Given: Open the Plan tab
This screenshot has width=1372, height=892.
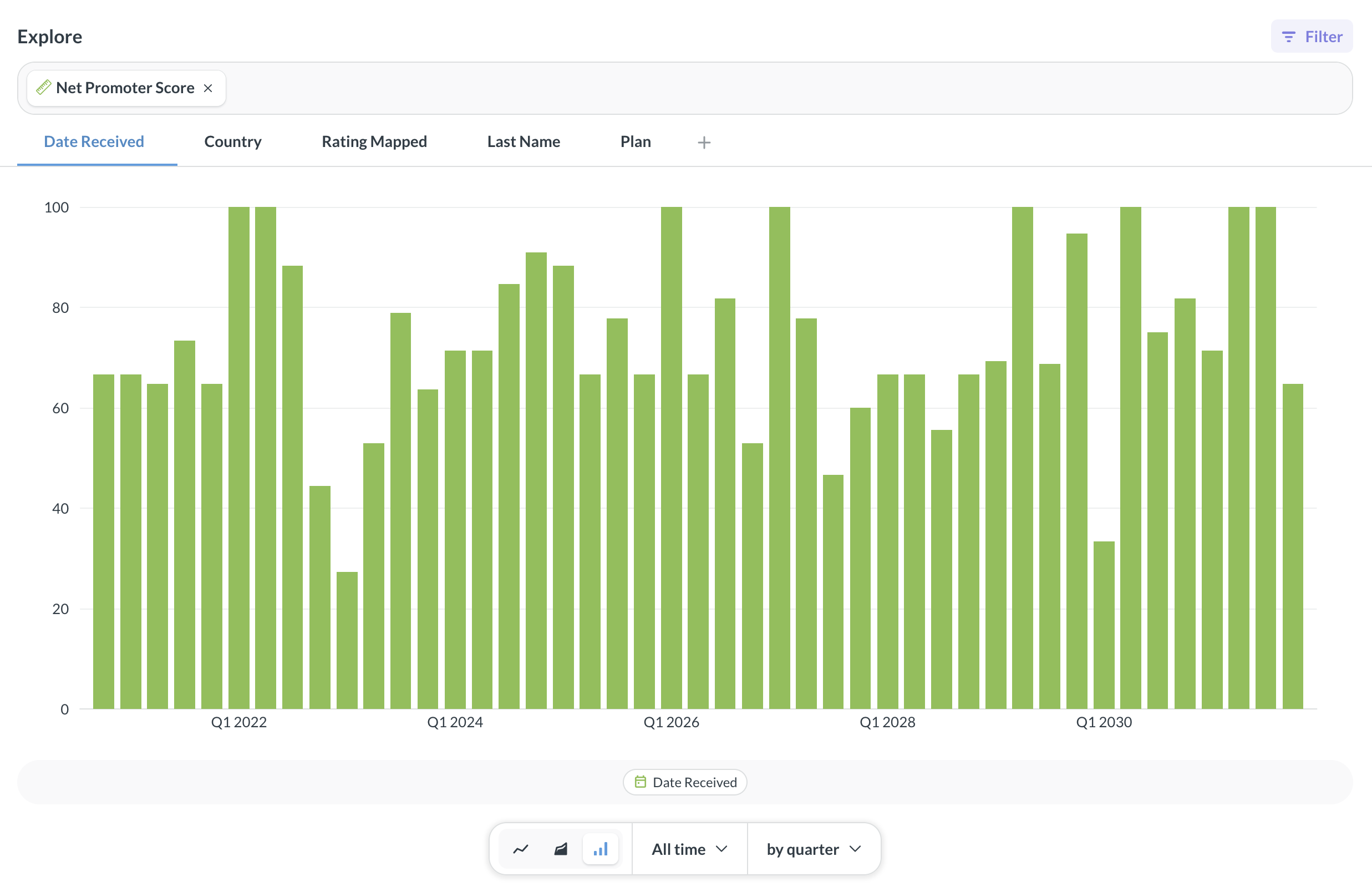Looking at the screenshot, I should click(x=636, y=142).
